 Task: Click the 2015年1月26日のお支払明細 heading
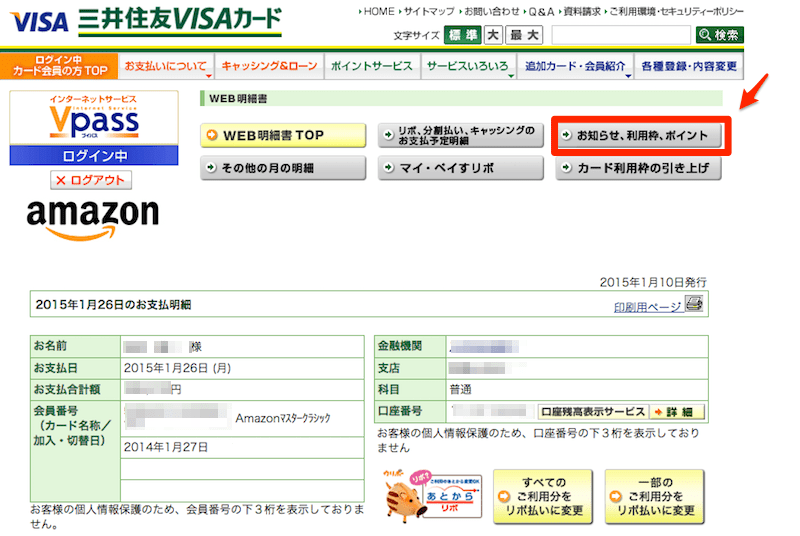(x=113, y=305)
